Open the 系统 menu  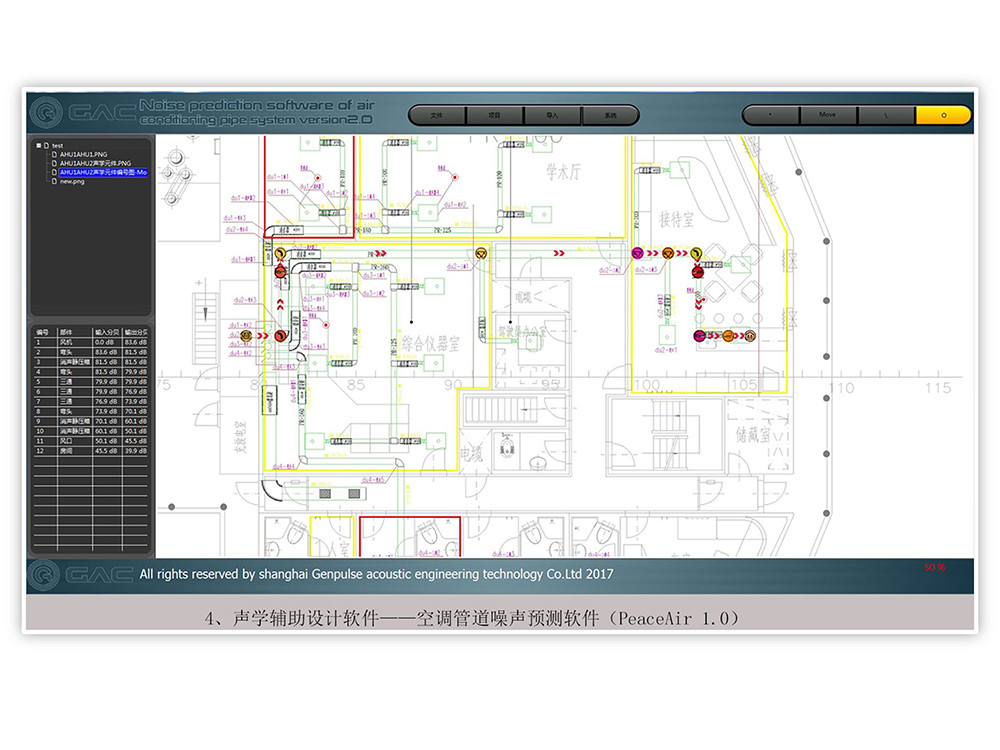(x=610, y=115)
